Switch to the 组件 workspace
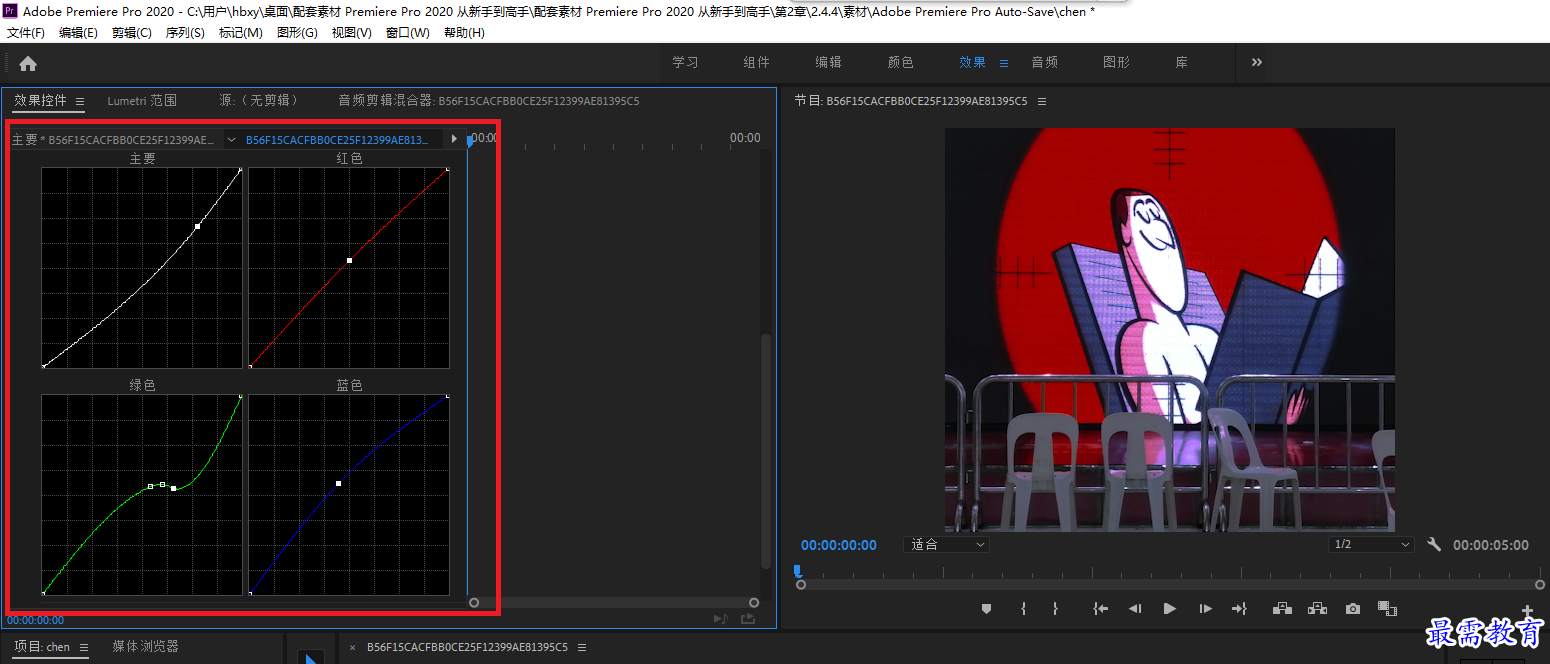This screenshot has width=1550, height=664. [756, 62]
